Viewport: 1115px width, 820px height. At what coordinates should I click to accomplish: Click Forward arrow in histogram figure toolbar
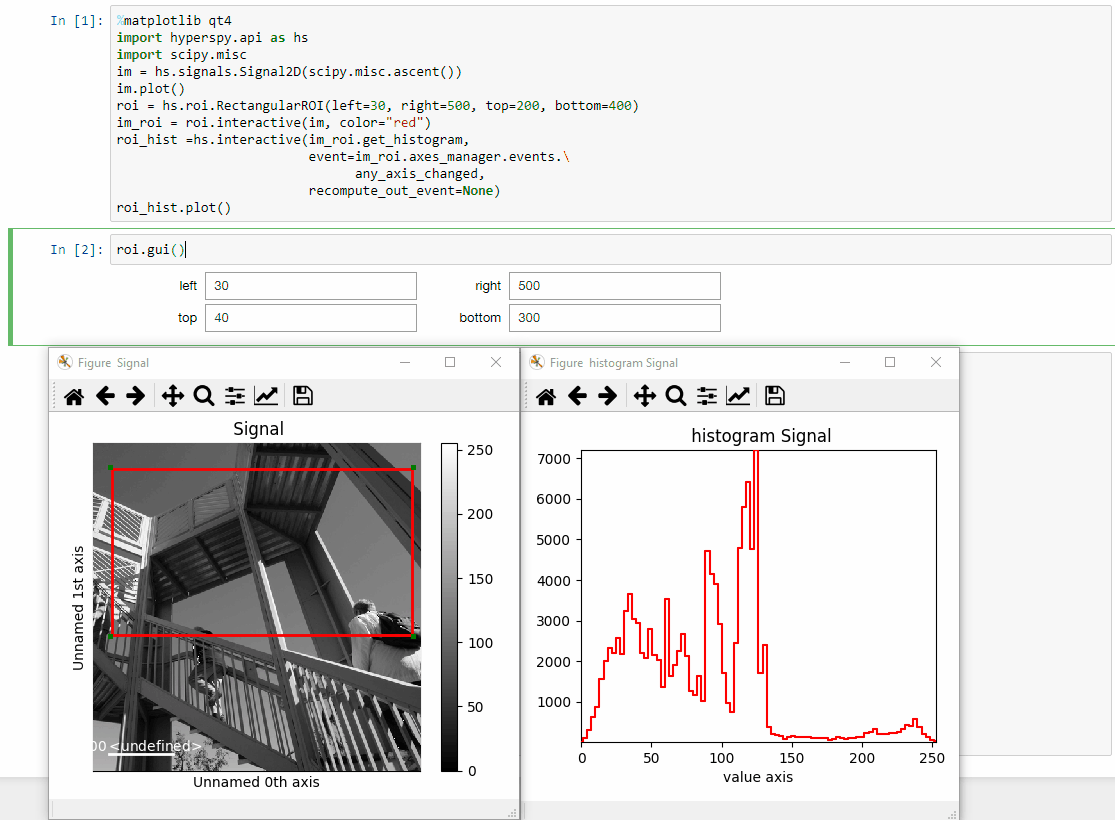coord(607,396)
